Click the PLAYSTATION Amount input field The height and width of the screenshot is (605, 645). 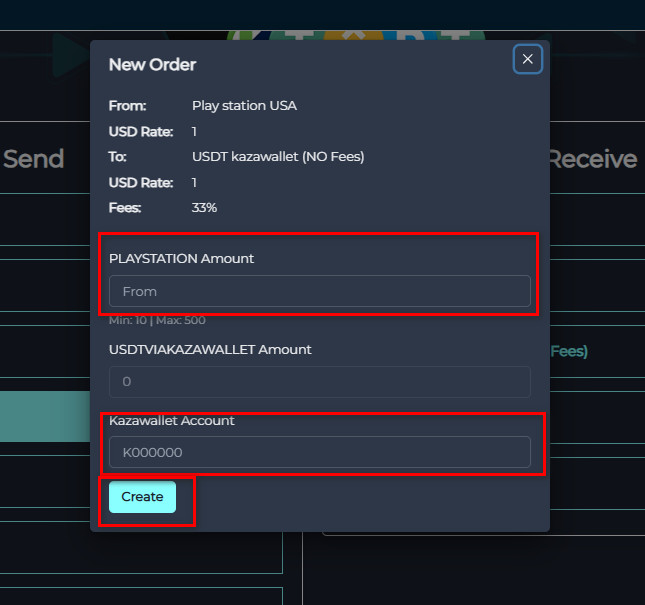(x=320, y=291)
